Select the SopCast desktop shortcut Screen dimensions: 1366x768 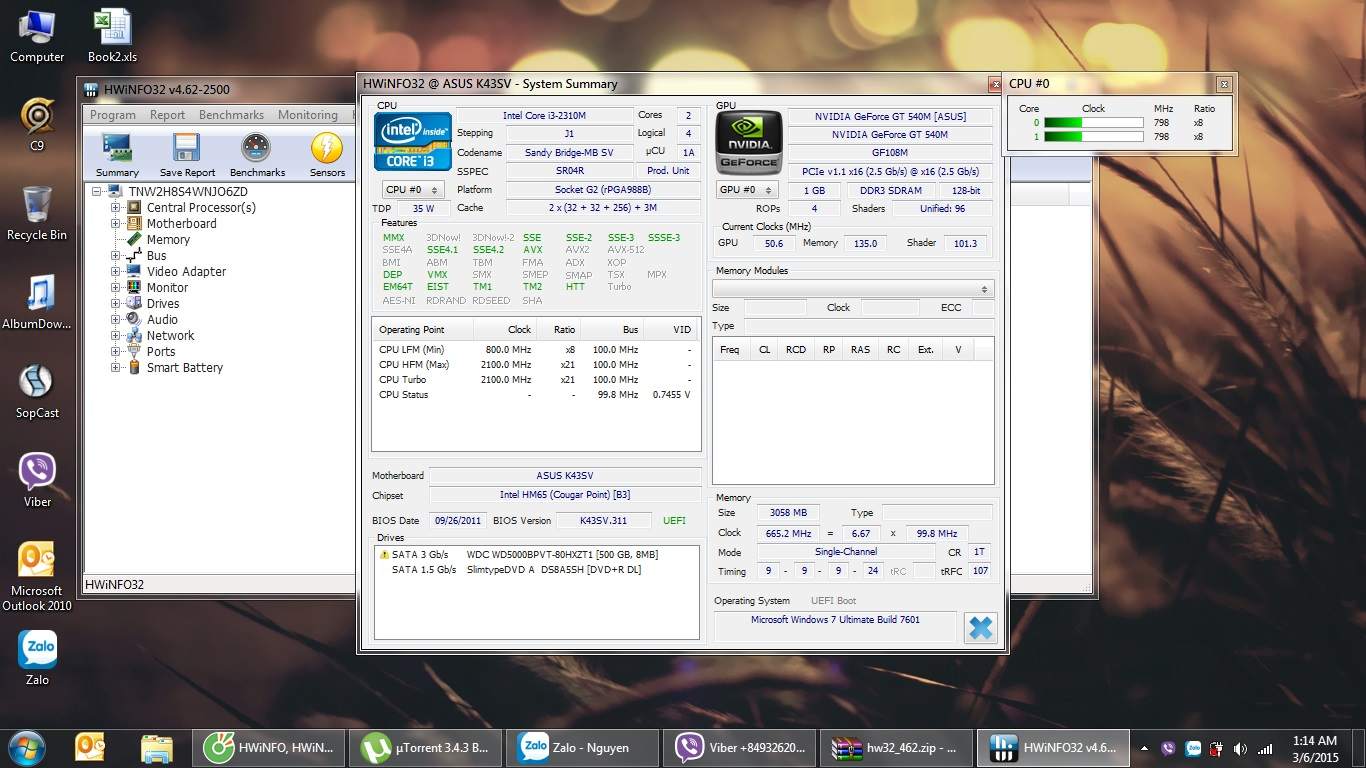coord(37,391)
